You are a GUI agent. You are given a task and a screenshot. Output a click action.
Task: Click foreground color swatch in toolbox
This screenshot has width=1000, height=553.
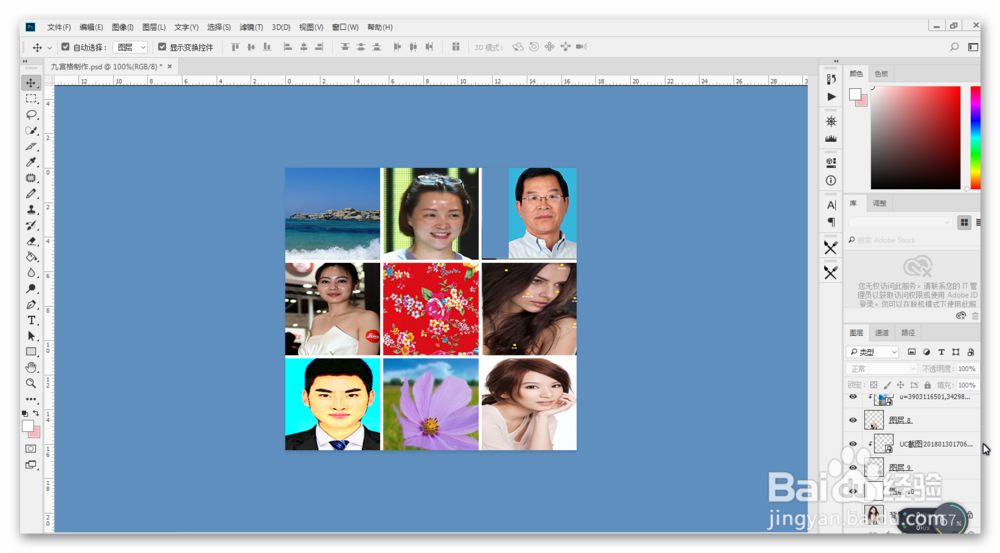[x=27, y=426]
